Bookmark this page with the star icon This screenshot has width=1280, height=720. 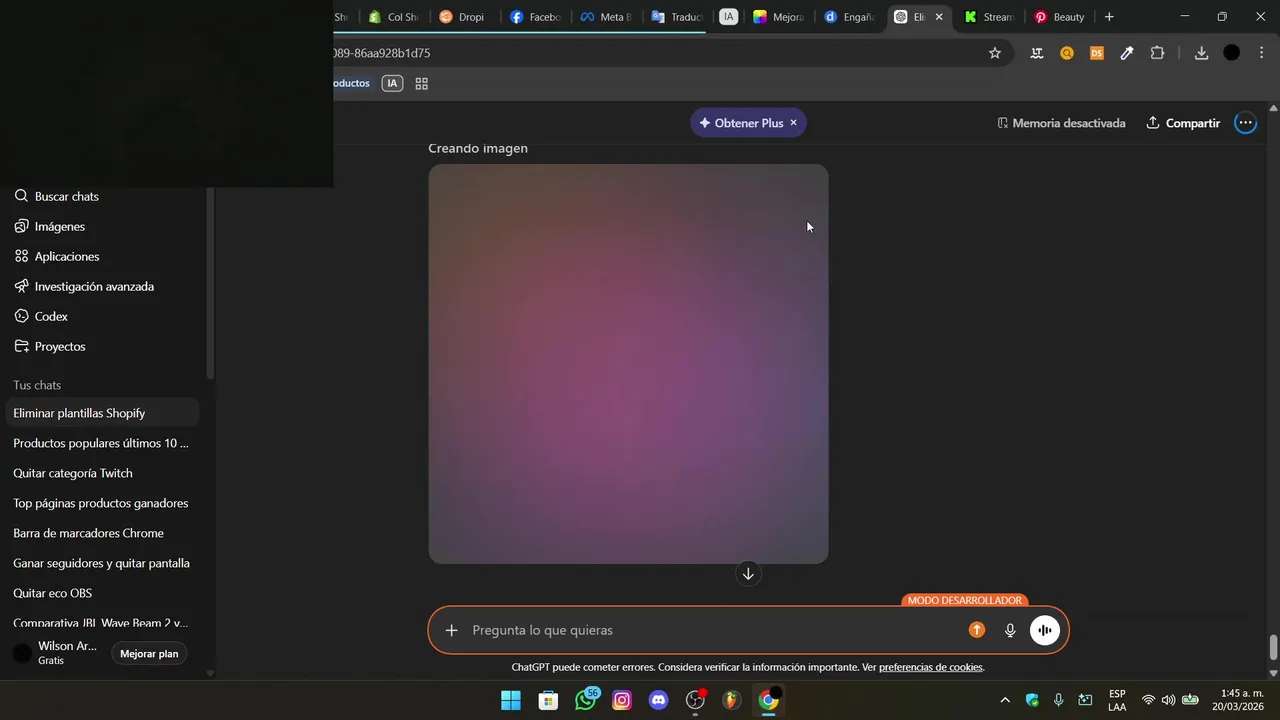click(995, 53)
